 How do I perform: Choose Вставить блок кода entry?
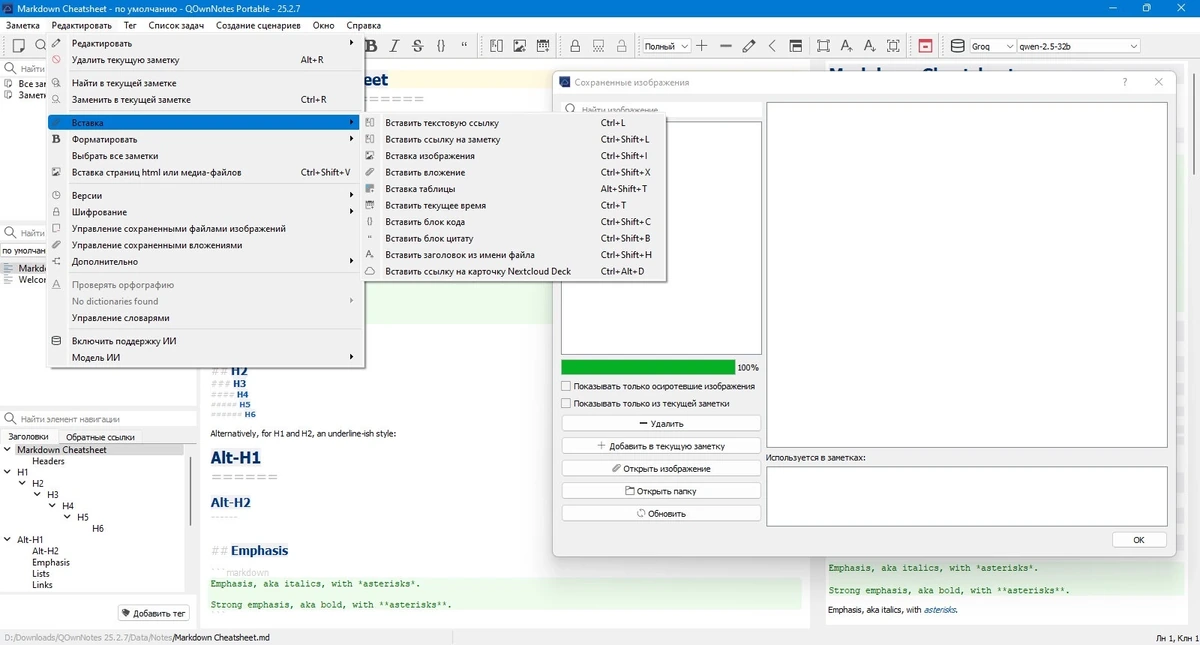[515, 222]
